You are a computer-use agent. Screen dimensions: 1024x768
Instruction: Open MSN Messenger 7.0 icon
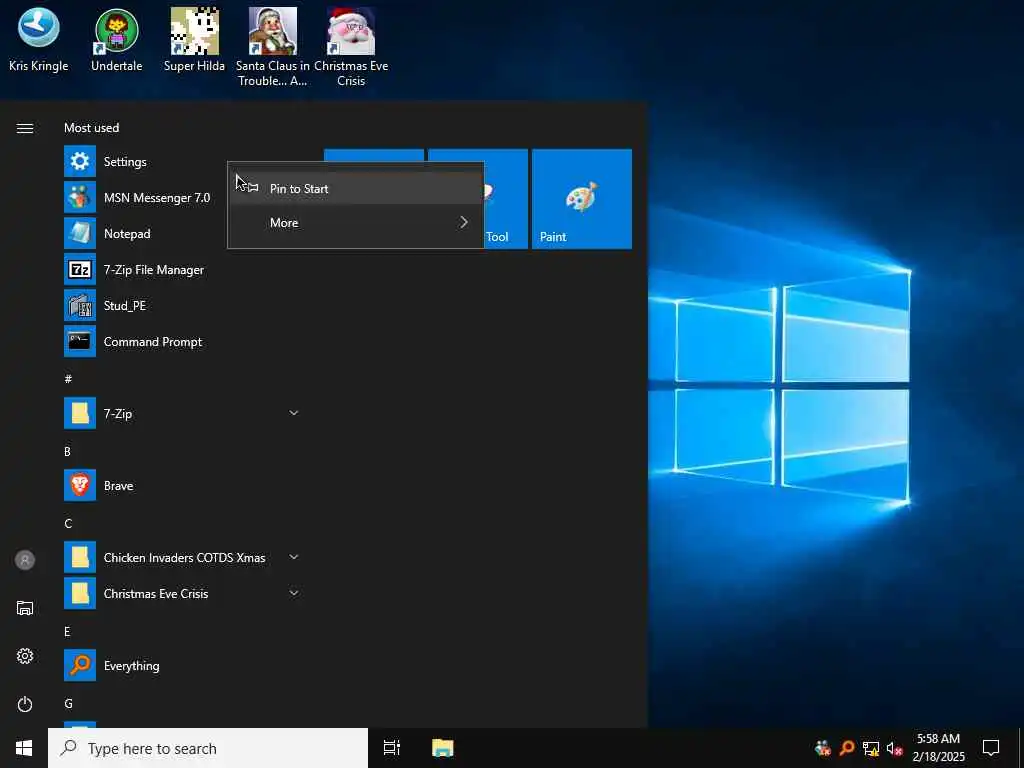pyautogui.click(x=80, y=197)
